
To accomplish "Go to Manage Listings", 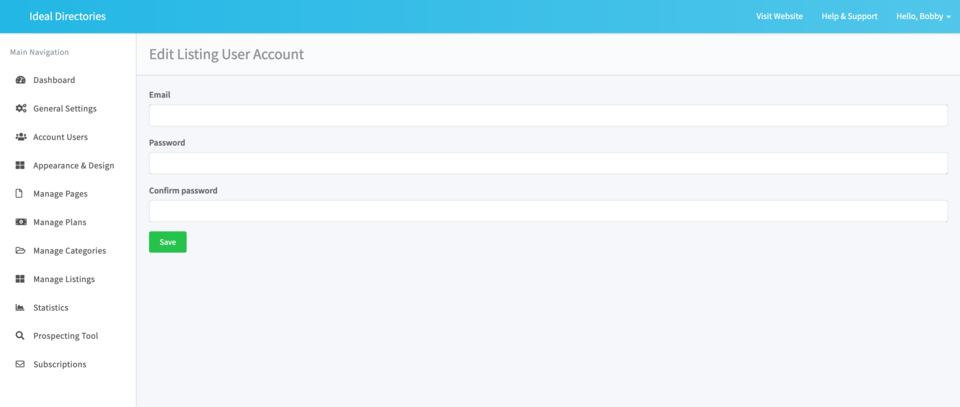I will coord(64,279).
